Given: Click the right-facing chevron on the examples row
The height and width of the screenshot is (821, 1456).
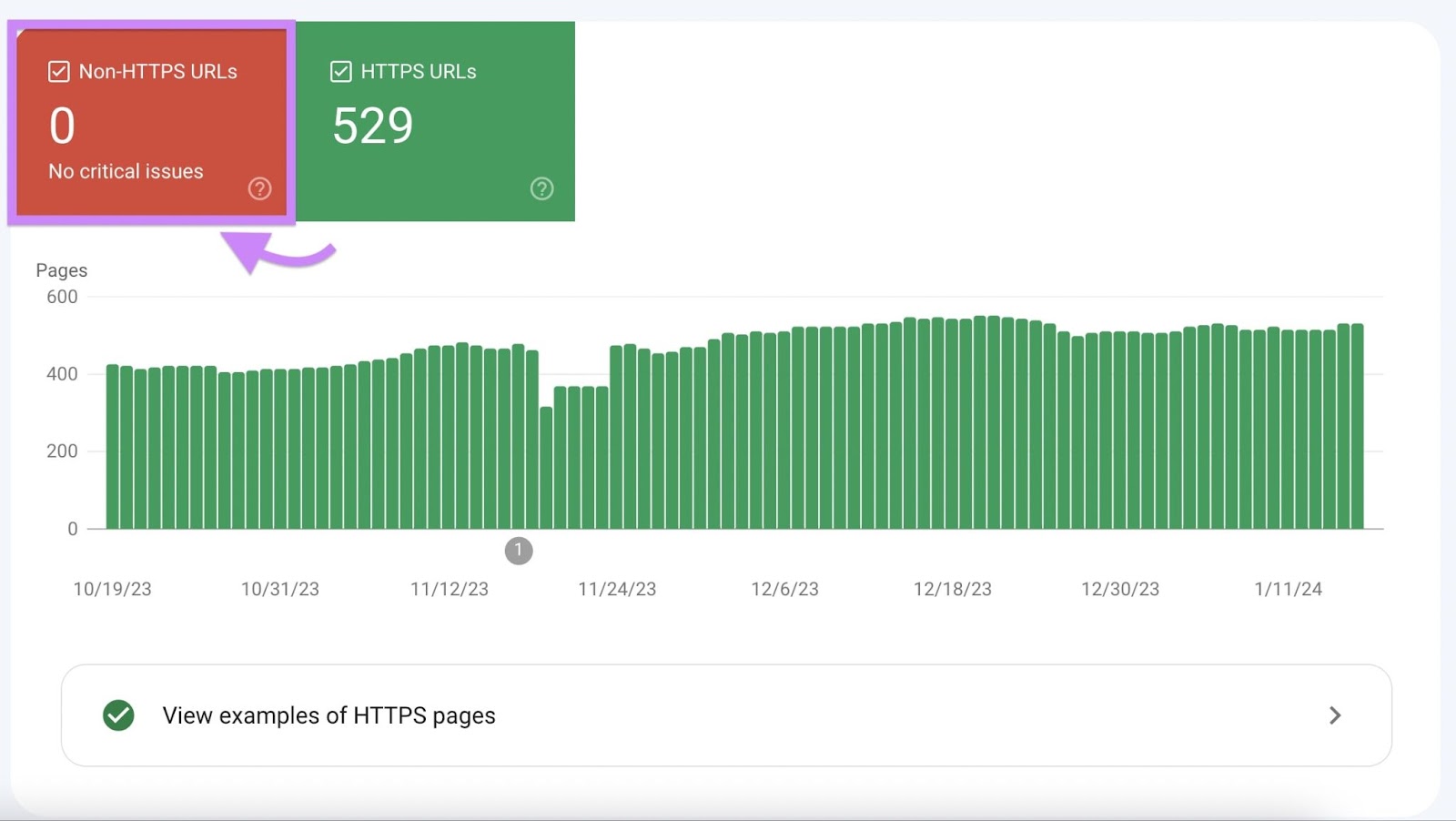Looking at the screenshot, I should point(1334,715).
